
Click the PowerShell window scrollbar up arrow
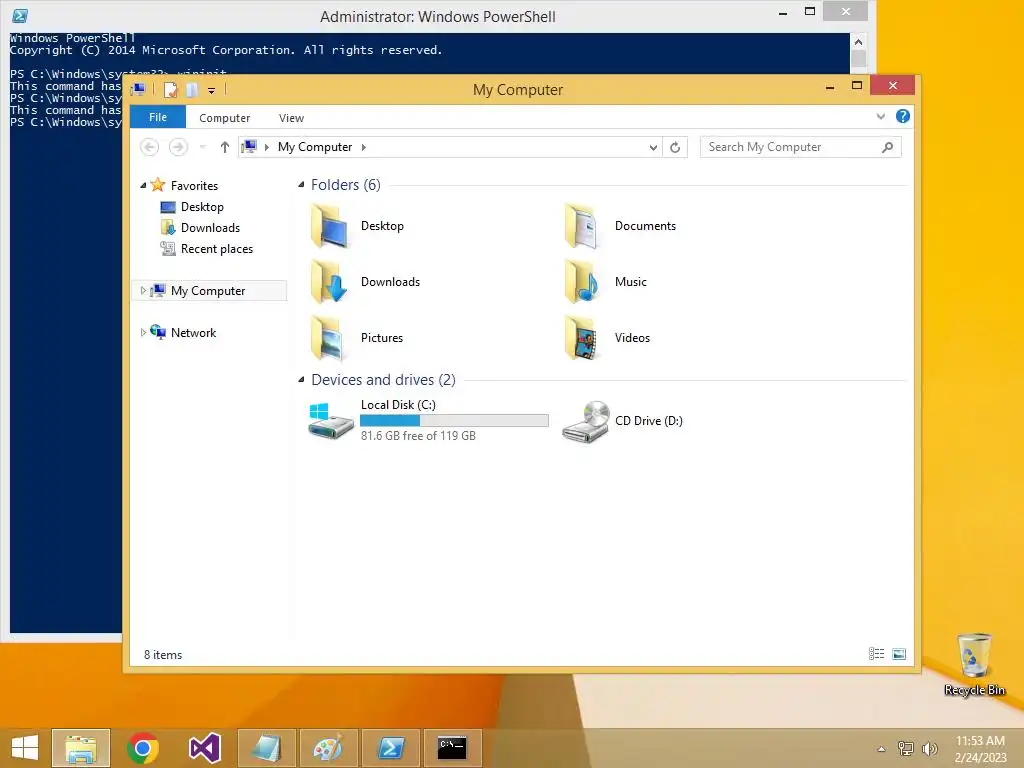(x=858, y=42)
